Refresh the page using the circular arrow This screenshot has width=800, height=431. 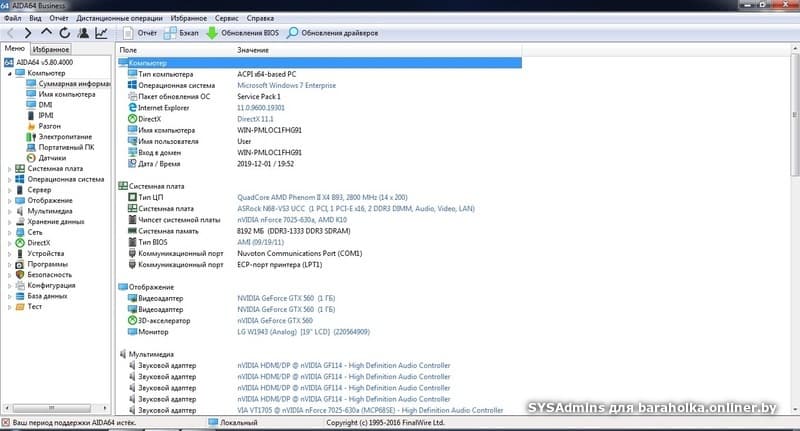pyautogui.click(x=65, y=33)
